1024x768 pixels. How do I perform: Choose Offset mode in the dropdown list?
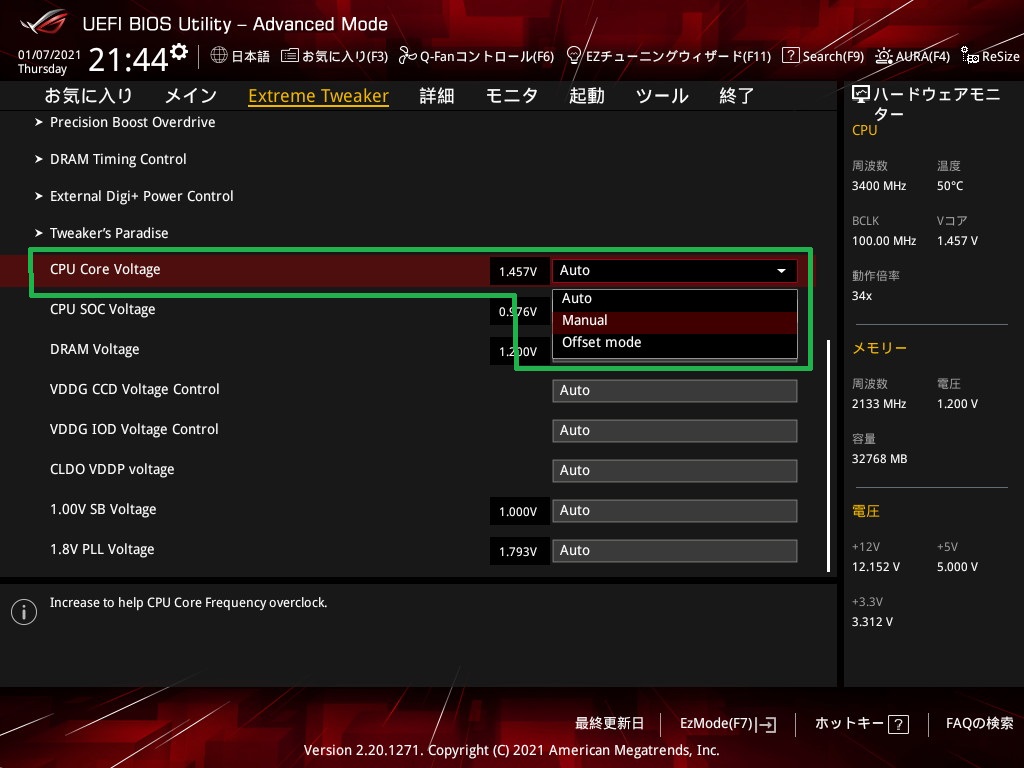[x=675, y=342]
